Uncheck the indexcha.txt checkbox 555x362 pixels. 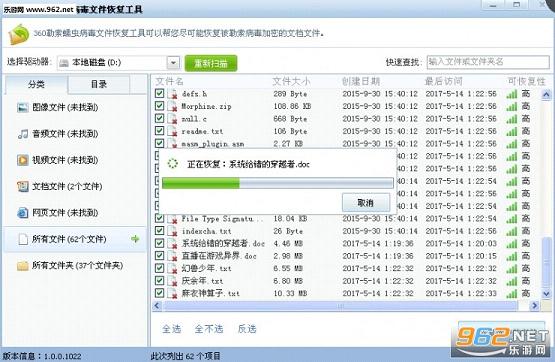click(x=159, y=230)
